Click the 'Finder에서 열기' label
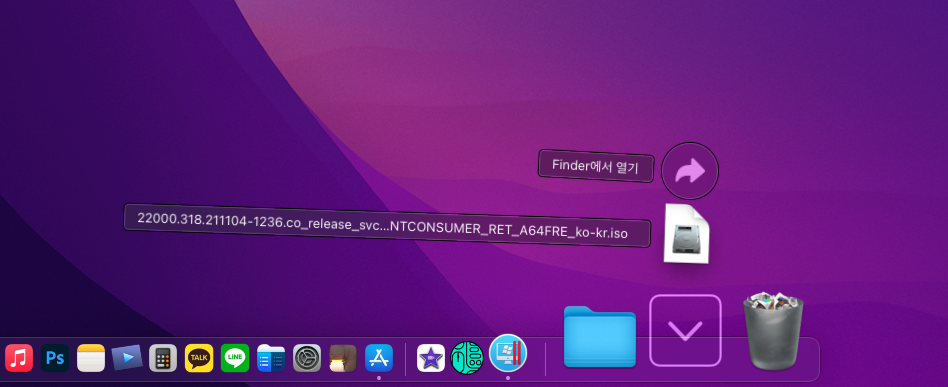The width and height of the screenshot is (948, 387). point(596,166)
